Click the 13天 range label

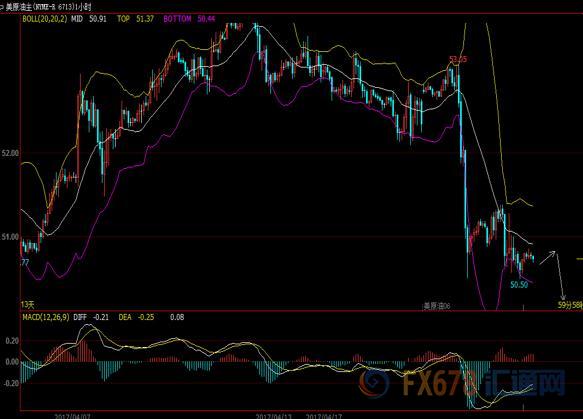[27, 305]
